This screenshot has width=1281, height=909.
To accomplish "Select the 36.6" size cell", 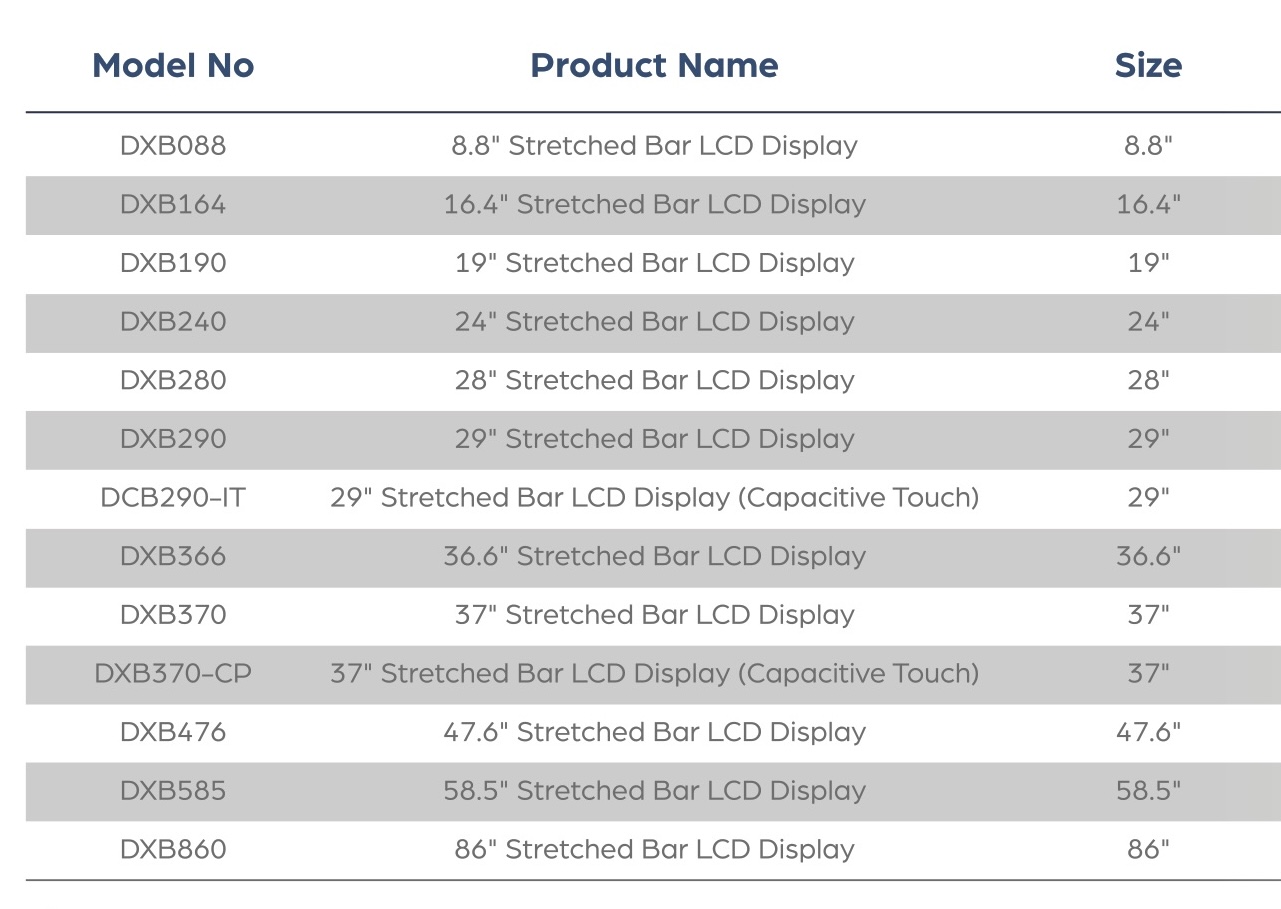I will pos(1148,556).
